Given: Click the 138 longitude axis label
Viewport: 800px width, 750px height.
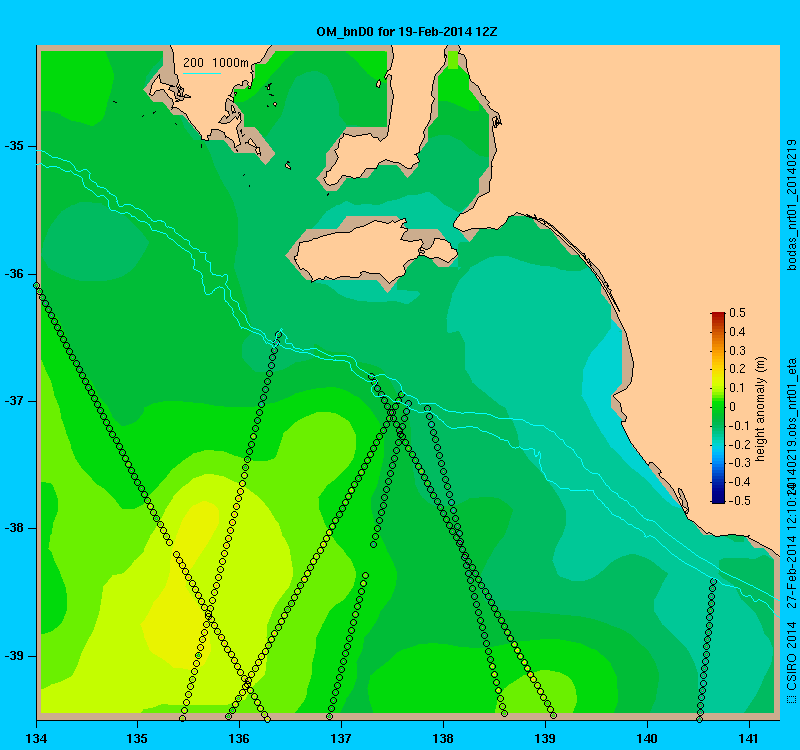Looking at the screenshot, I should (x=443, y=738).
